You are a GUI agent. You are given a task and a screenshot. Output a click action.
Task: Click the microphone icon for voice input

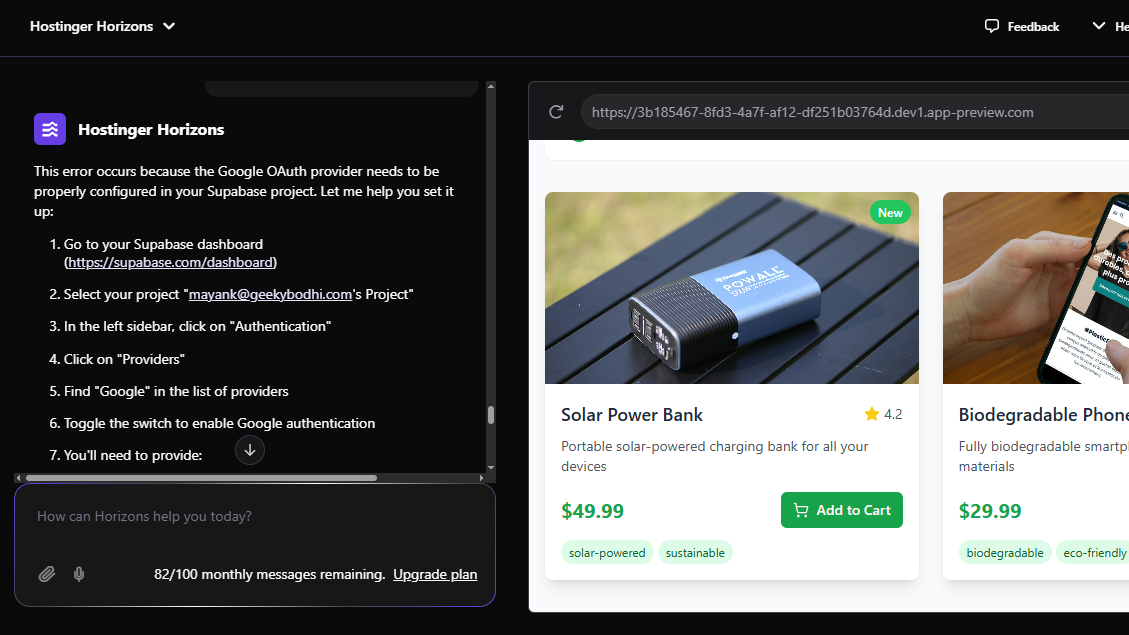pos(79,574)
